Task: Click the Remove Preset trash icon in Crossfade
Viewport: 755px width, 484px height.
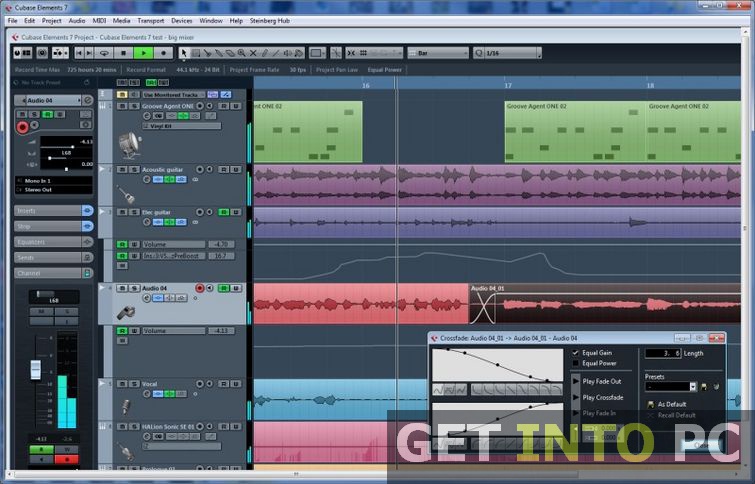Action: [x=716, y=386]
